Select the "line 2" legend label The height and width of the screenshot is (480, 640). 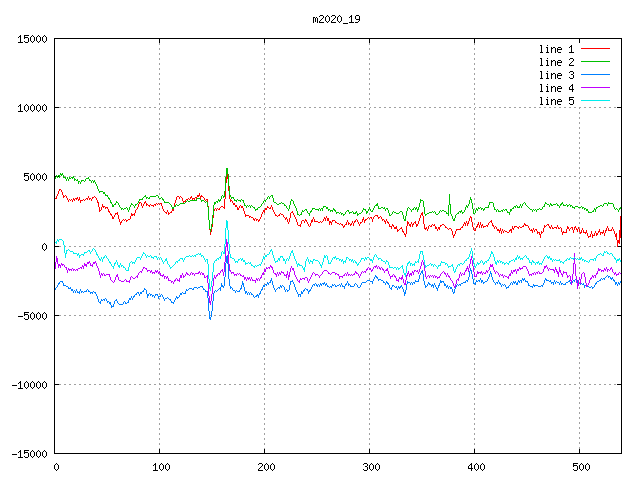click(557, 62)
